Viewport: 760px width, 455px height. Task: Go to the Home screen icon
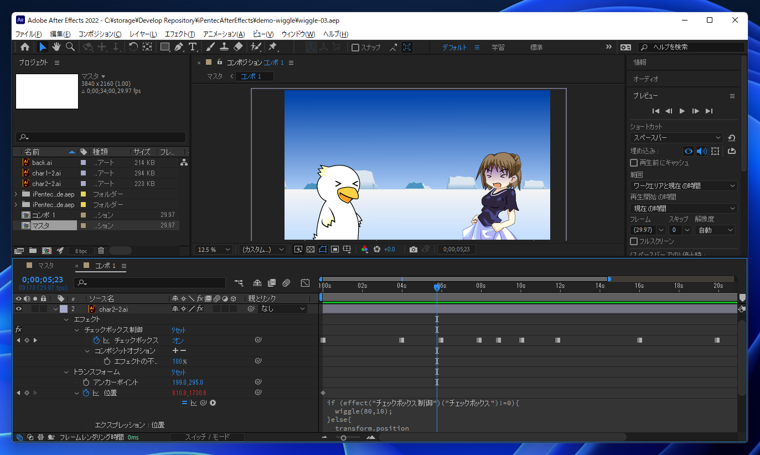(25, 47)
